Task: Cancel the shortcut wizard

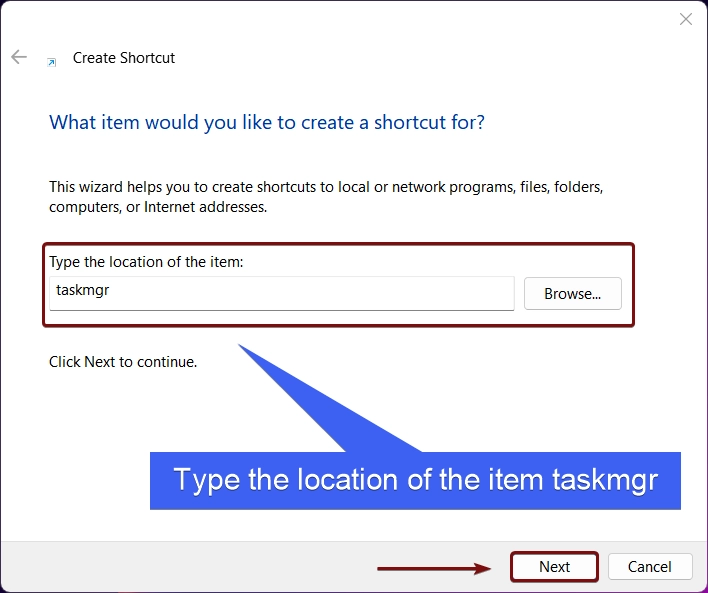Action: [650, 566]
